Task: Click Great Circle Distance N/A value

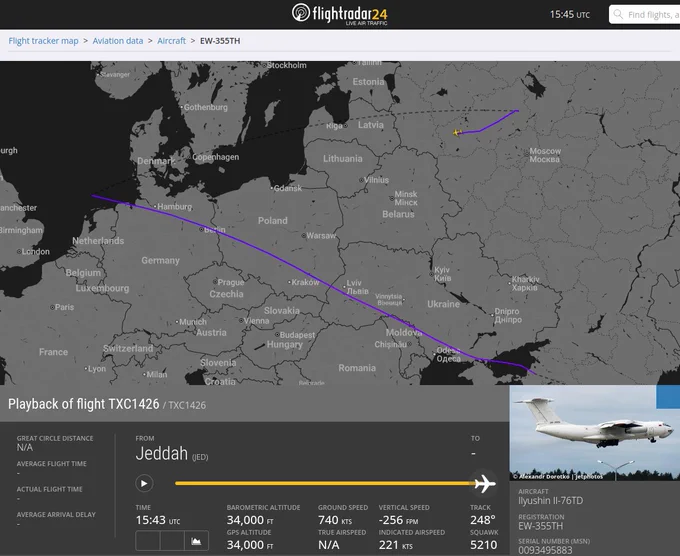Action: pos(25,448)
